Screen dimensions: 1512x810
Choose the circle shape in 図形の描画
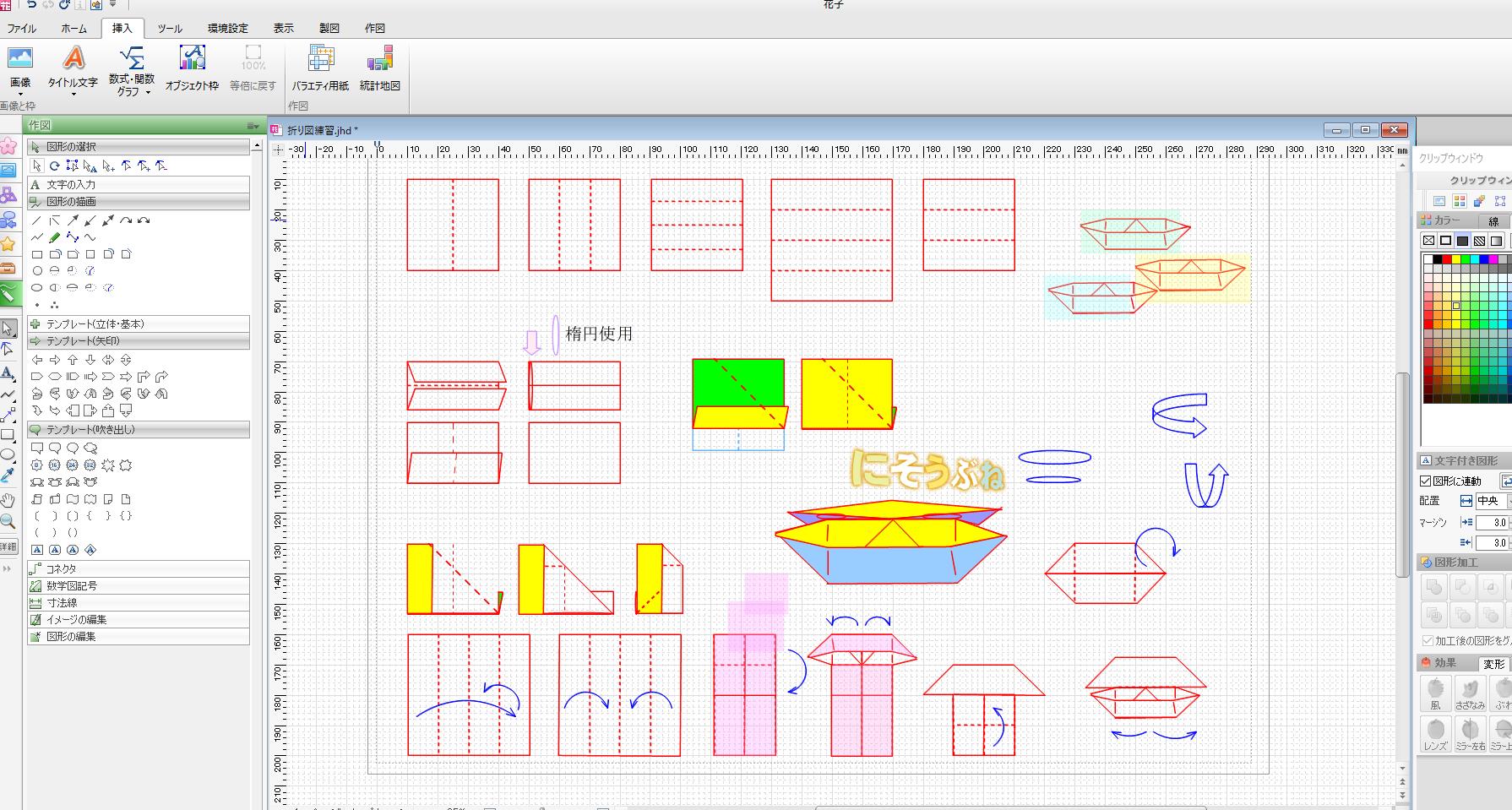[x=36, y=271]
